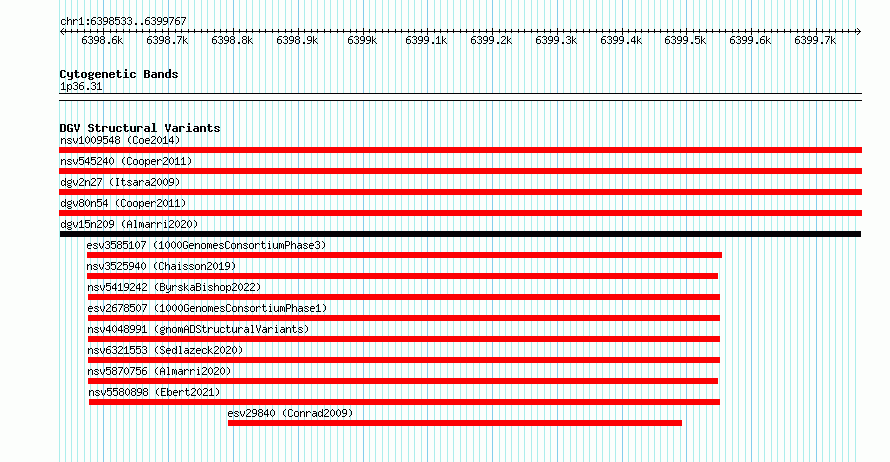Click the nsv6321553 (Sedlazeck2020) red bar
Image resolution: width=890 pixels, height=462 pixels.
coord(404,360)
